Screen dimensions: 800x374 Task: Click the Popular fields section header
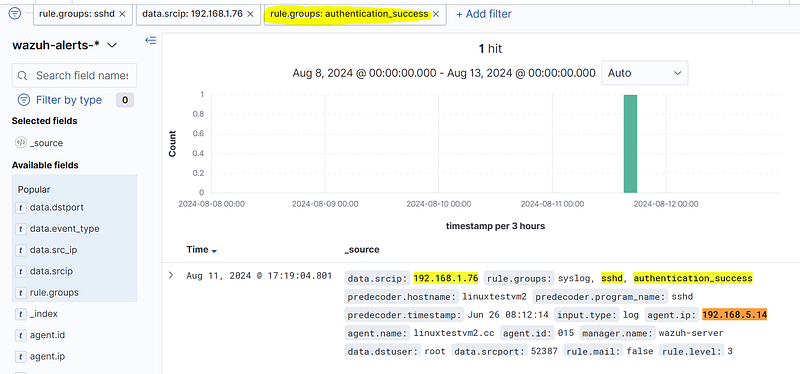[x=34, y=189]
